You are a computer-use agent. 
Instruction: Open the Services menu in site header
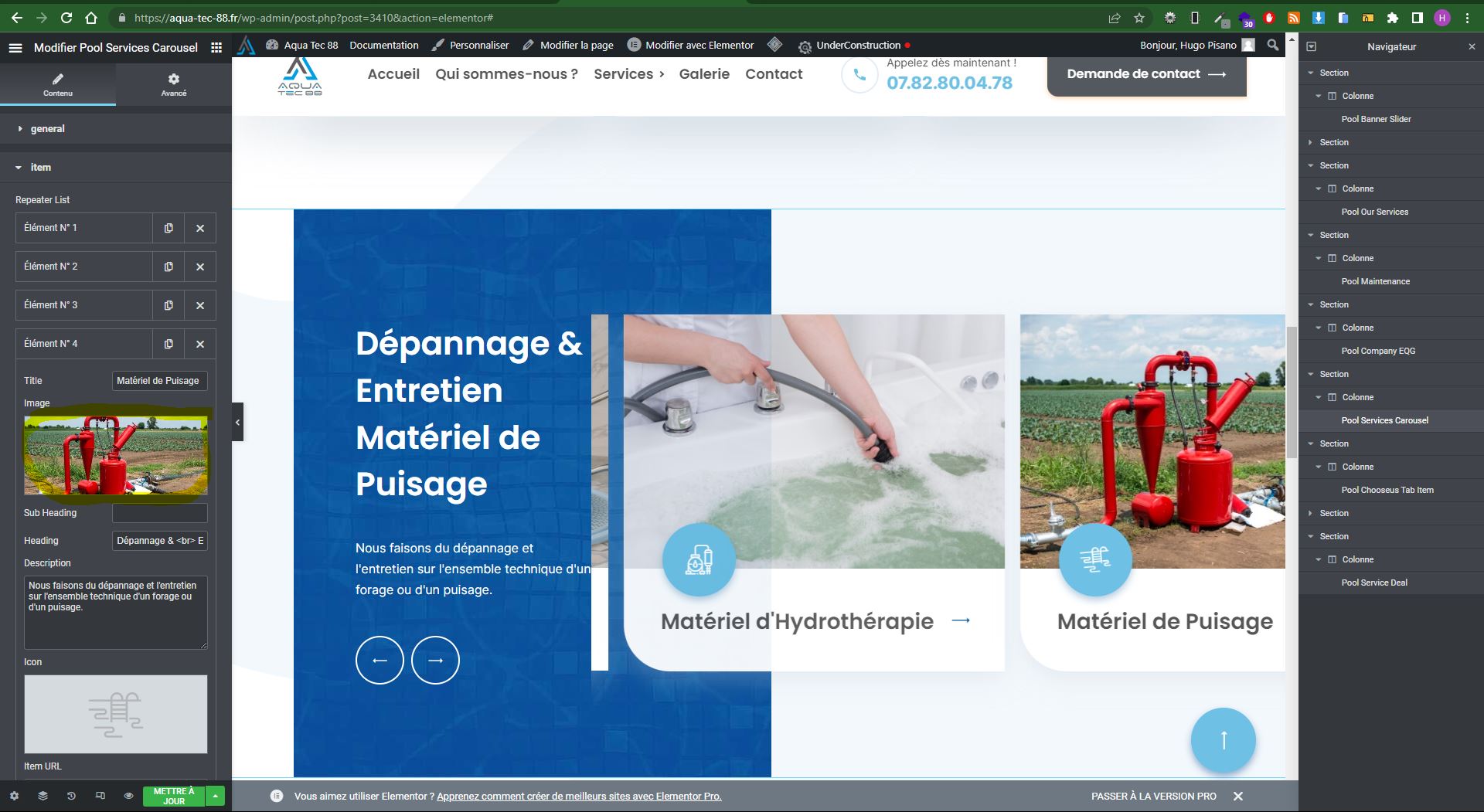click(x=628, y=74)
